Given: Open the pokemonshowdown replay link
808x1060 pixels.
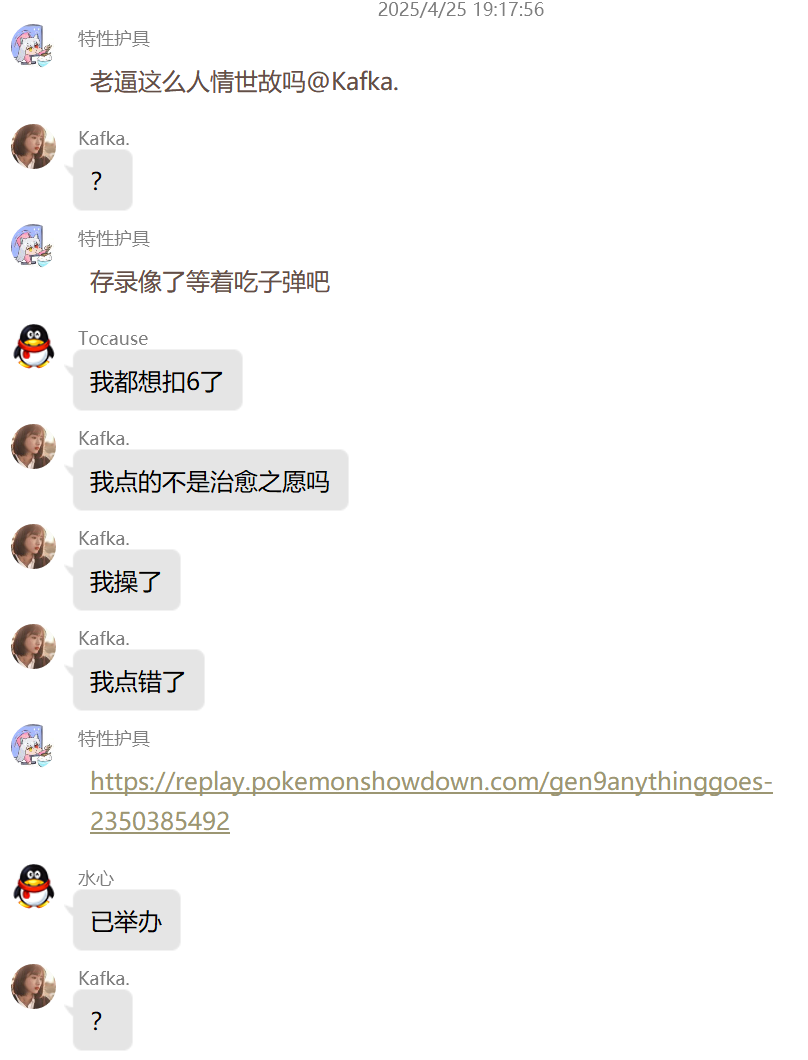Looking at the screenshot, I should pos(431,801).
